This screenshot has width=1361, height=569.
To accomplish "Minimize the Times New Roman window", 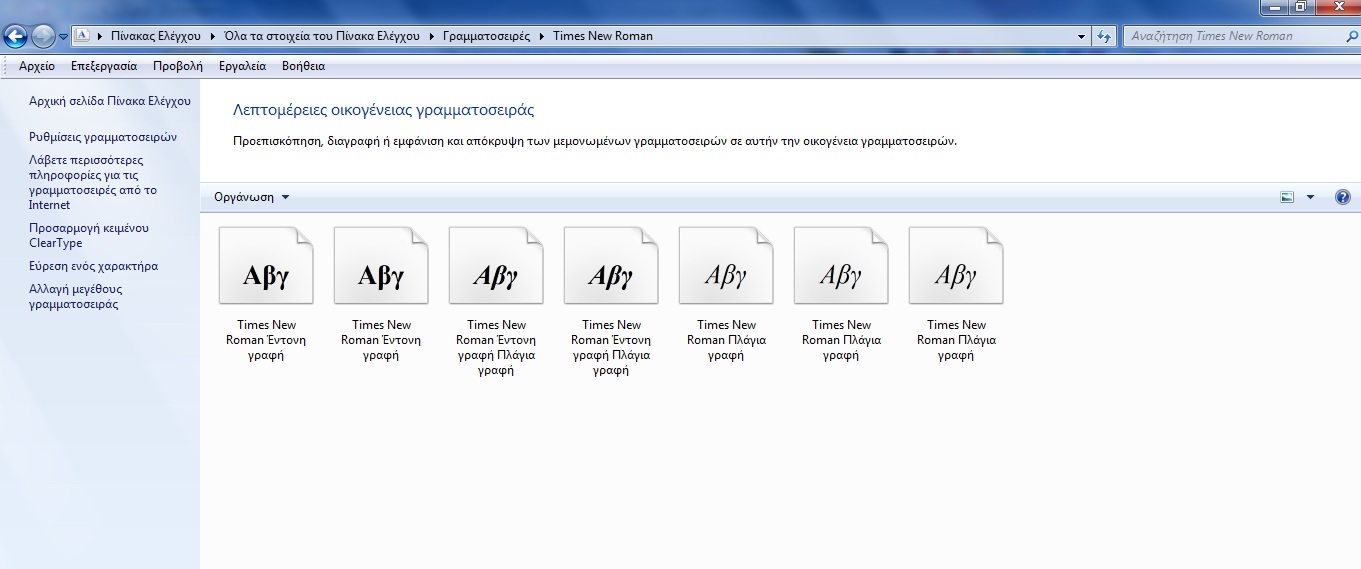I will click(x=1275, y=7).
